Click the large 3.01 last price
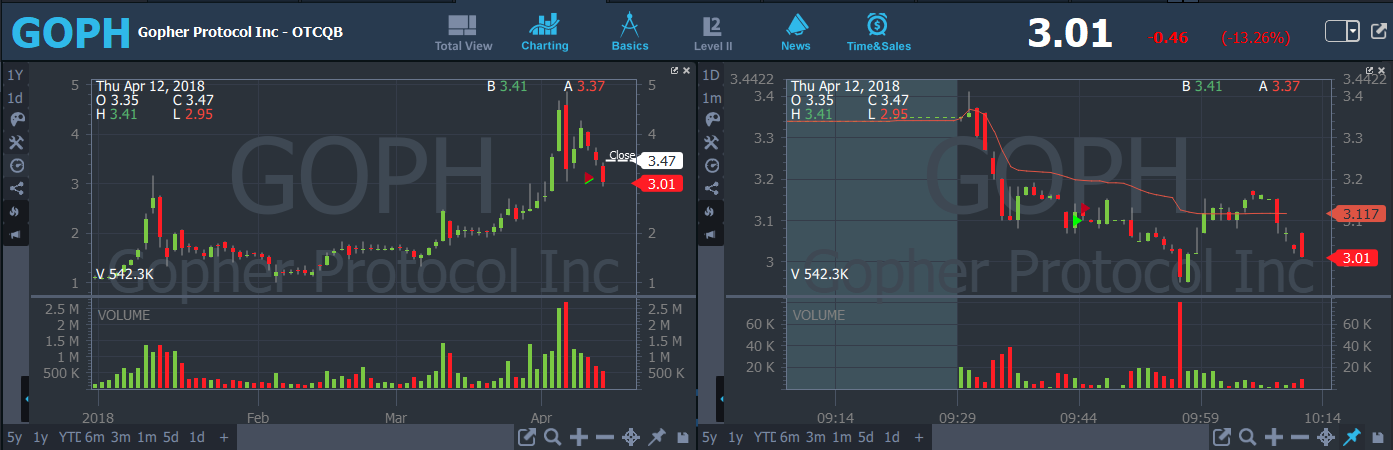The width and height of the screenshot is (1393, 450). 1070,34
